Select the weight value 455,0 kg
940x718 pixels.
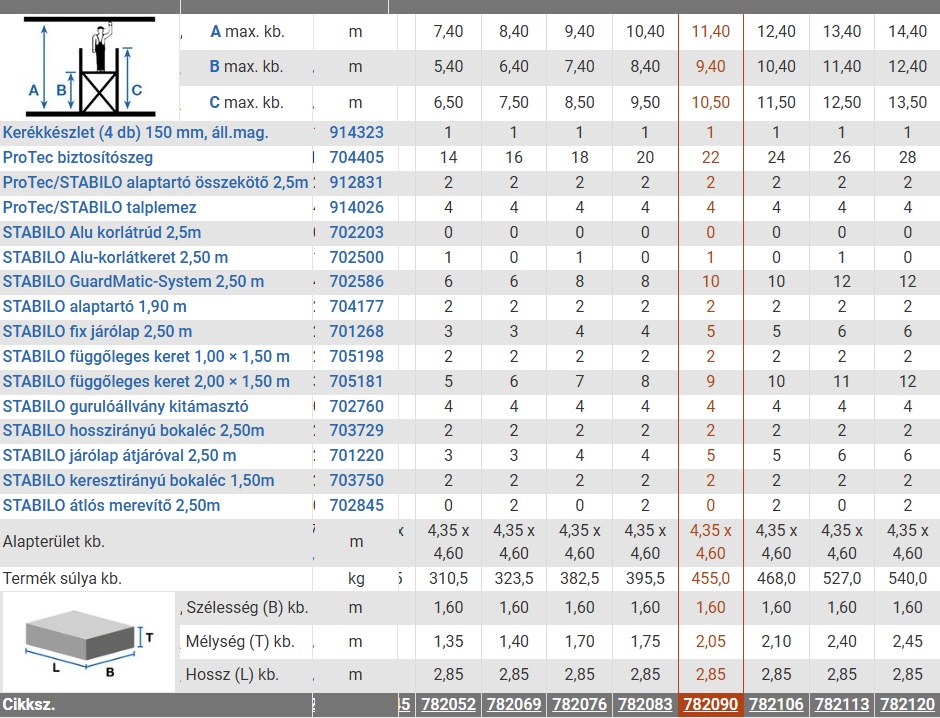pos(711,578)
